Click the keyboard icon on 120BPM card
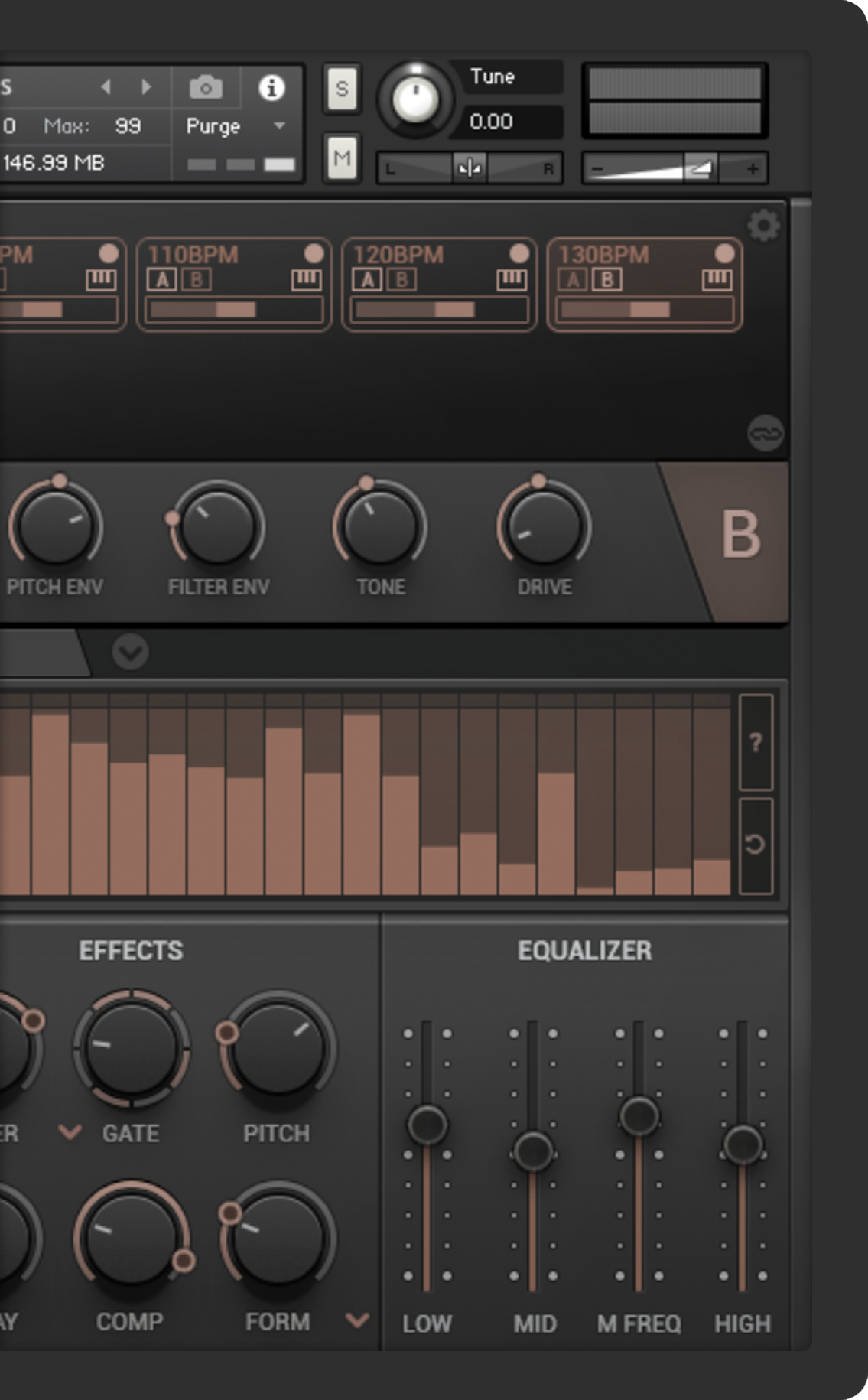 coord(512,281)
